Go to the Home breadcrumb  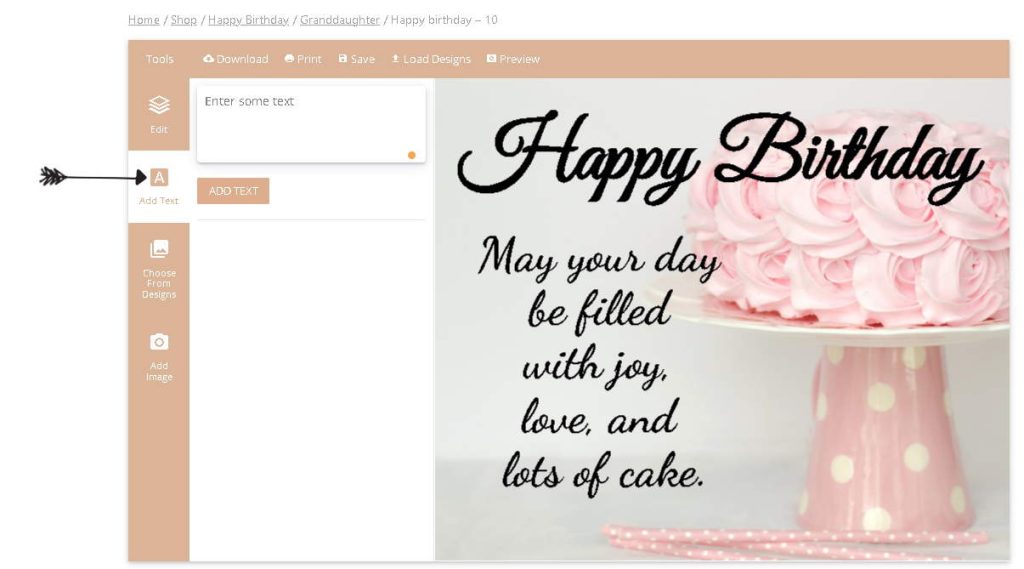click(144, 20)
